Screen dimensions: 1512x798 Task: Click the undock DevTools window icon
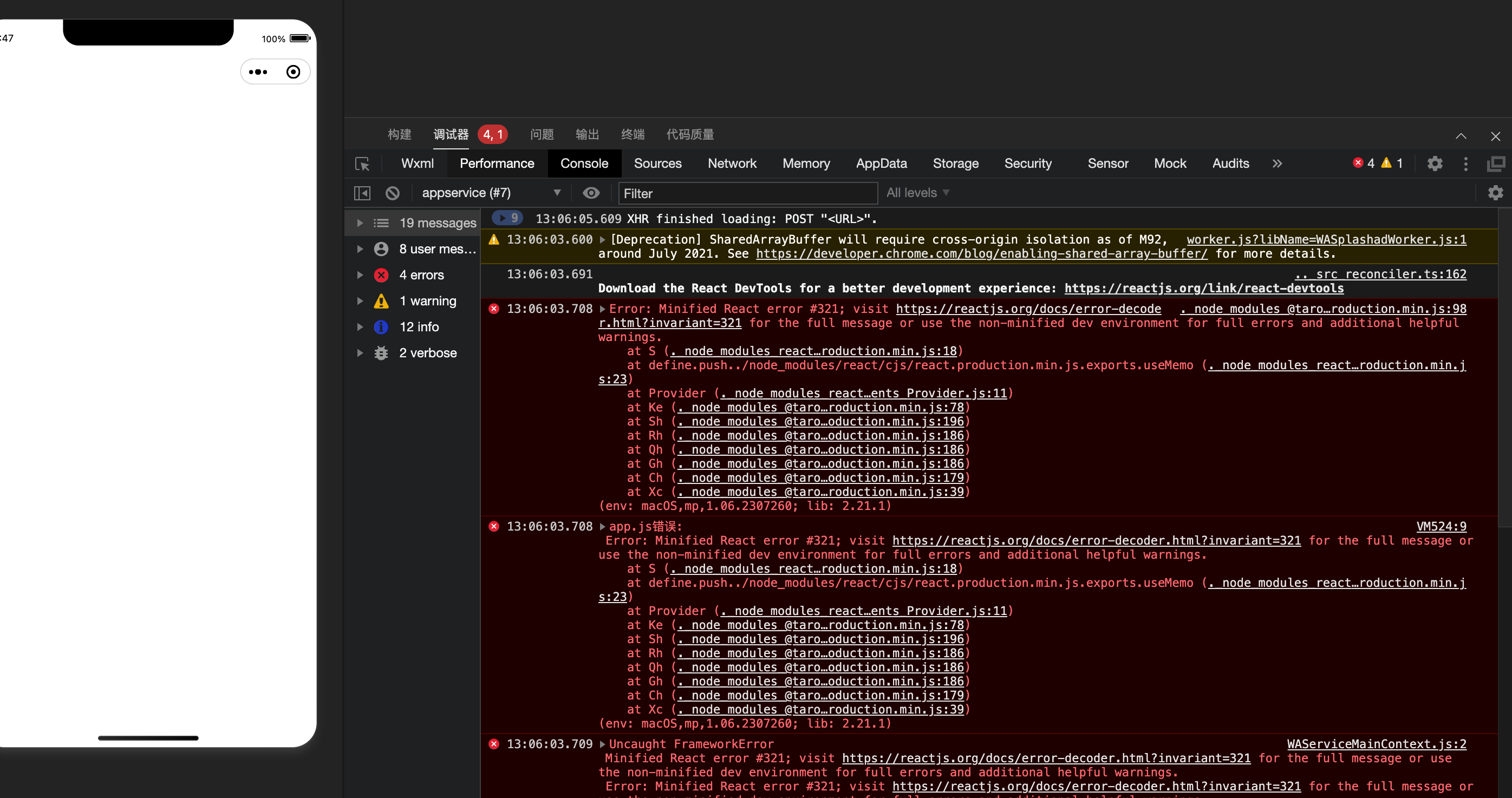coord(1496,163)
